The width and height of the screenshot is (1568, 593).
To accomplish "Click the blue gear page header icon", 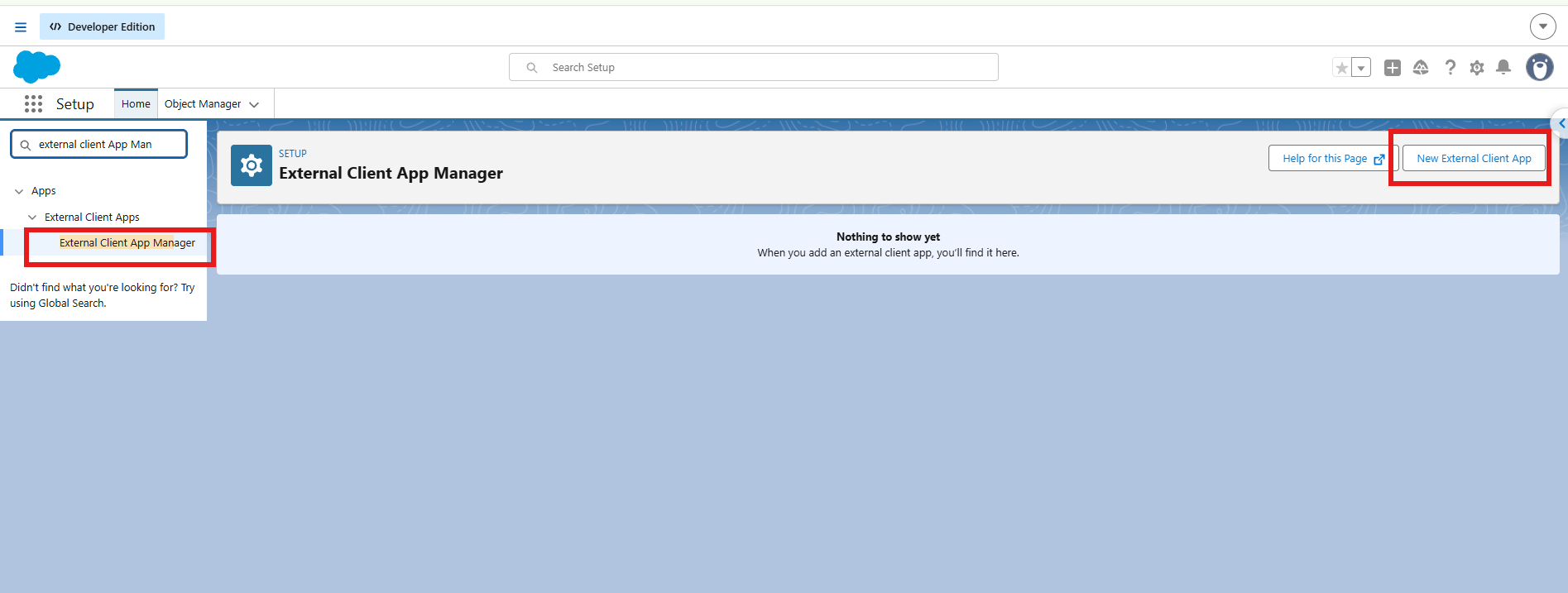I will tap(252, 165).
